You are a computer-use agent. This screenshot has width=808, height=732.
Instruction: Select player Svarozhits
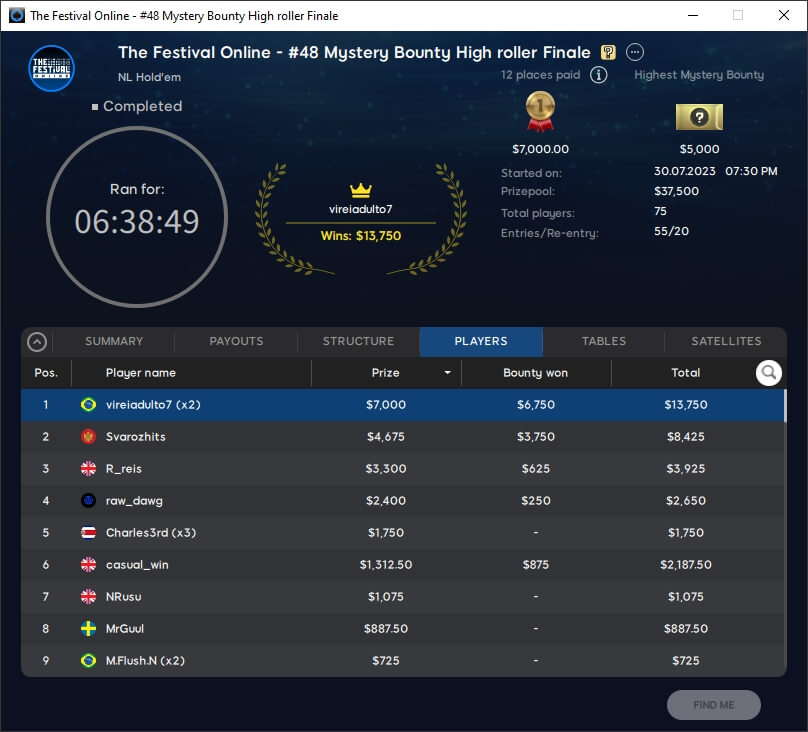(402, 437)
